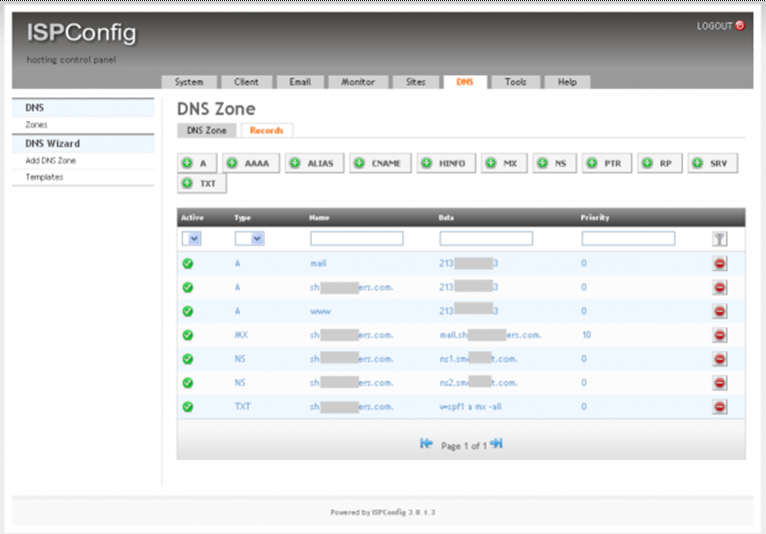Switch to the DNS Zone sub-tab
The height and width of the screenshot is (534, 766).
(207, 130)
